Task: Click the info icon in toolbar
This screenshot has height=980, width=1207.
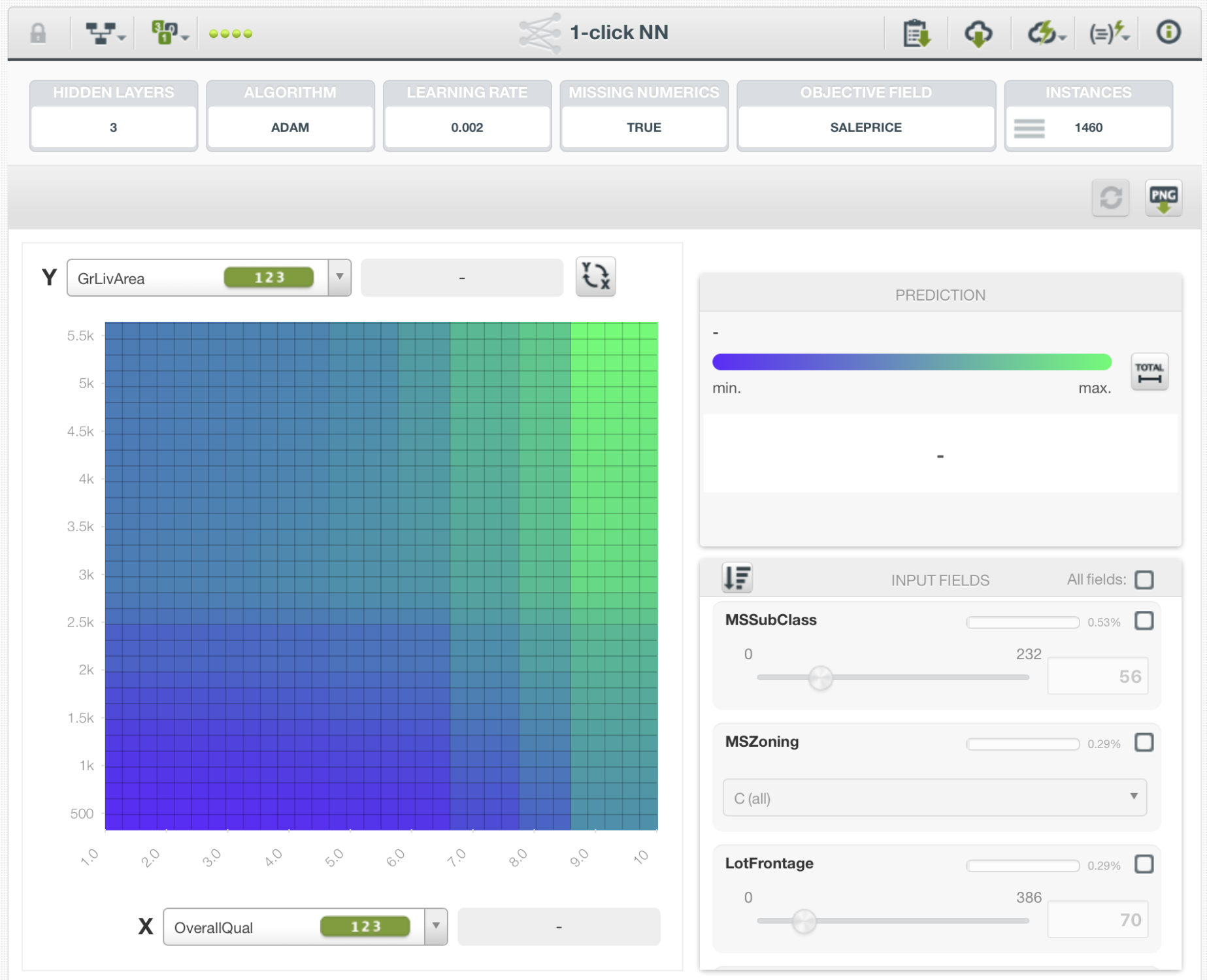Action: pyautogui.click(x=1168, y=31)
